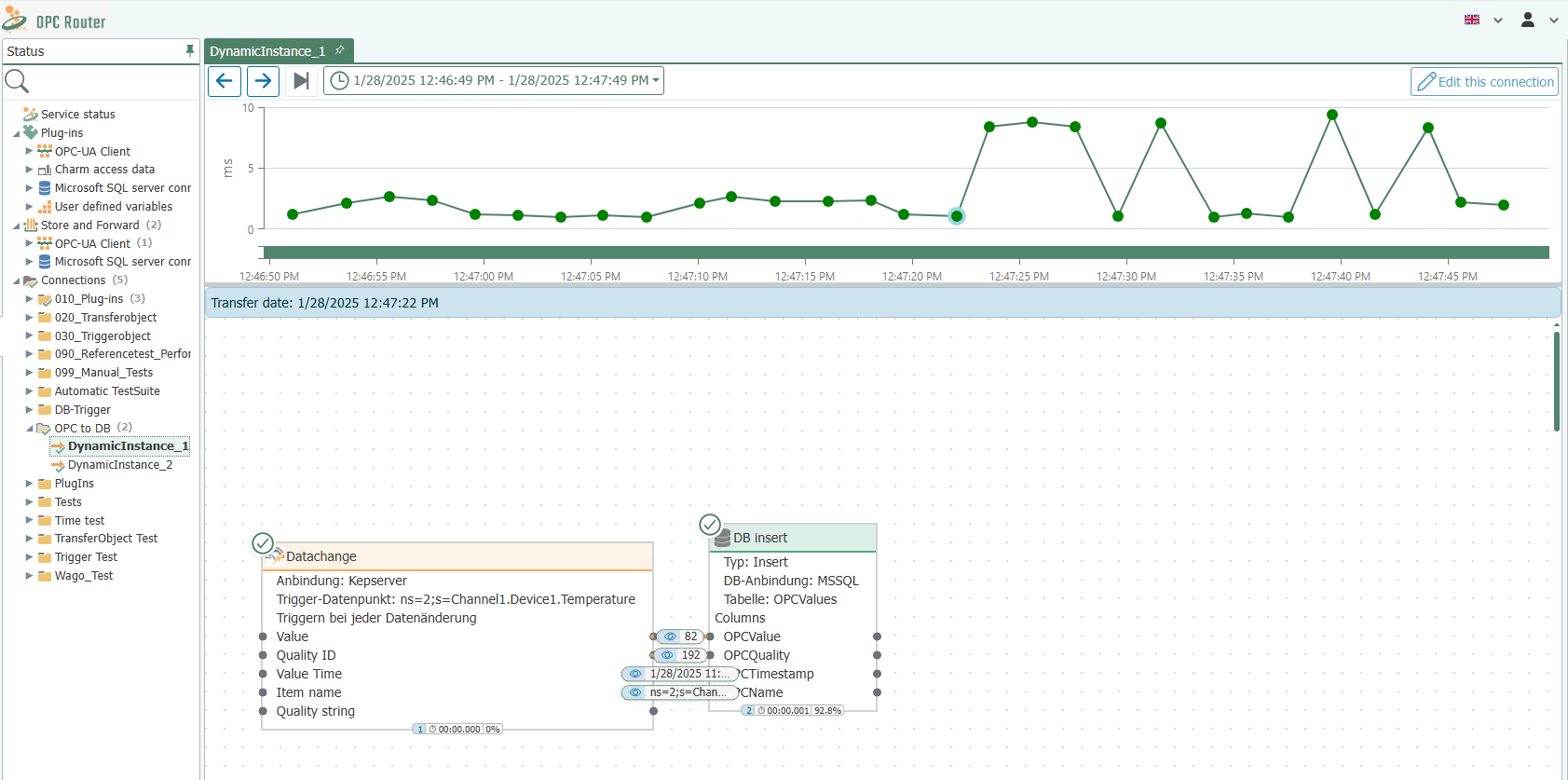The image size is (1568, 780).
Task: Select Automatic TestSuite folder
Action: [107, 391]
